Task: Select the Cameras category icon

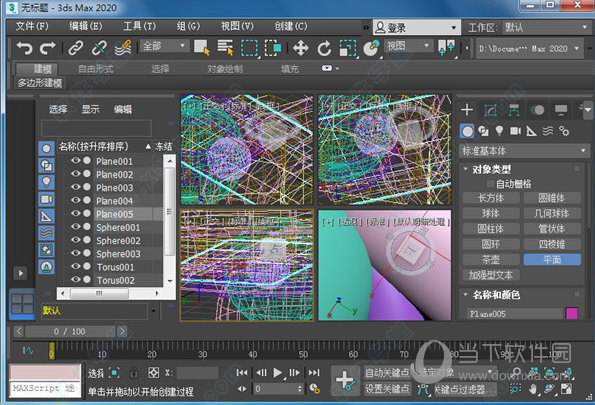Action: click(515, 131)
